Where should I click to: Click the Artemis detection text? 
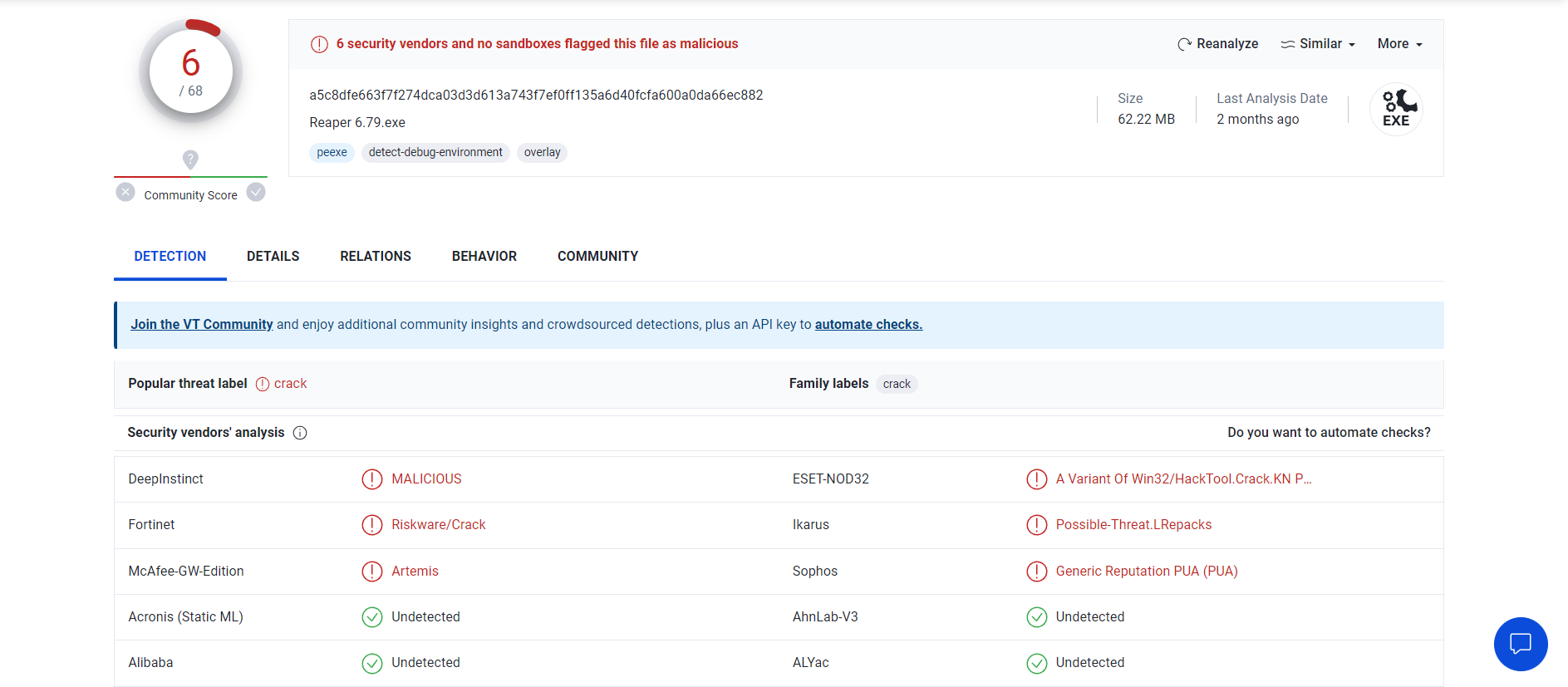[415, 572]
